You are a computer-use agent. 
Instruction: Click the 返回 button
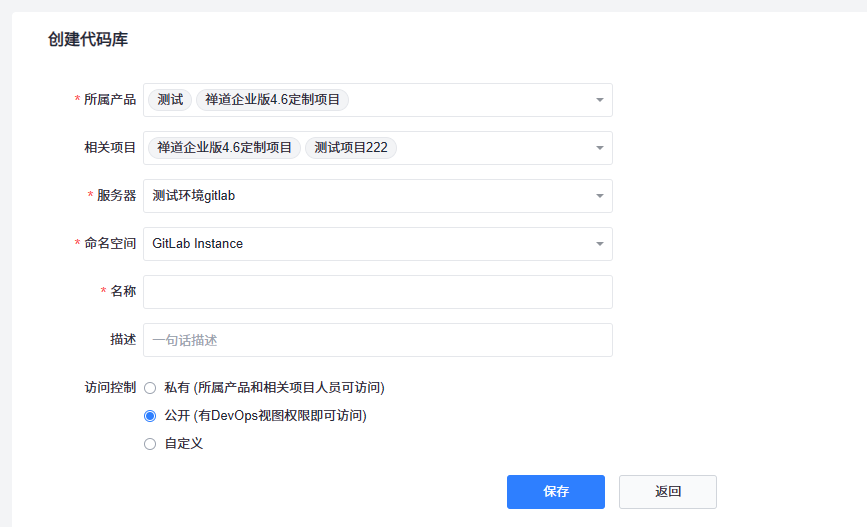(x=668, y=492)
